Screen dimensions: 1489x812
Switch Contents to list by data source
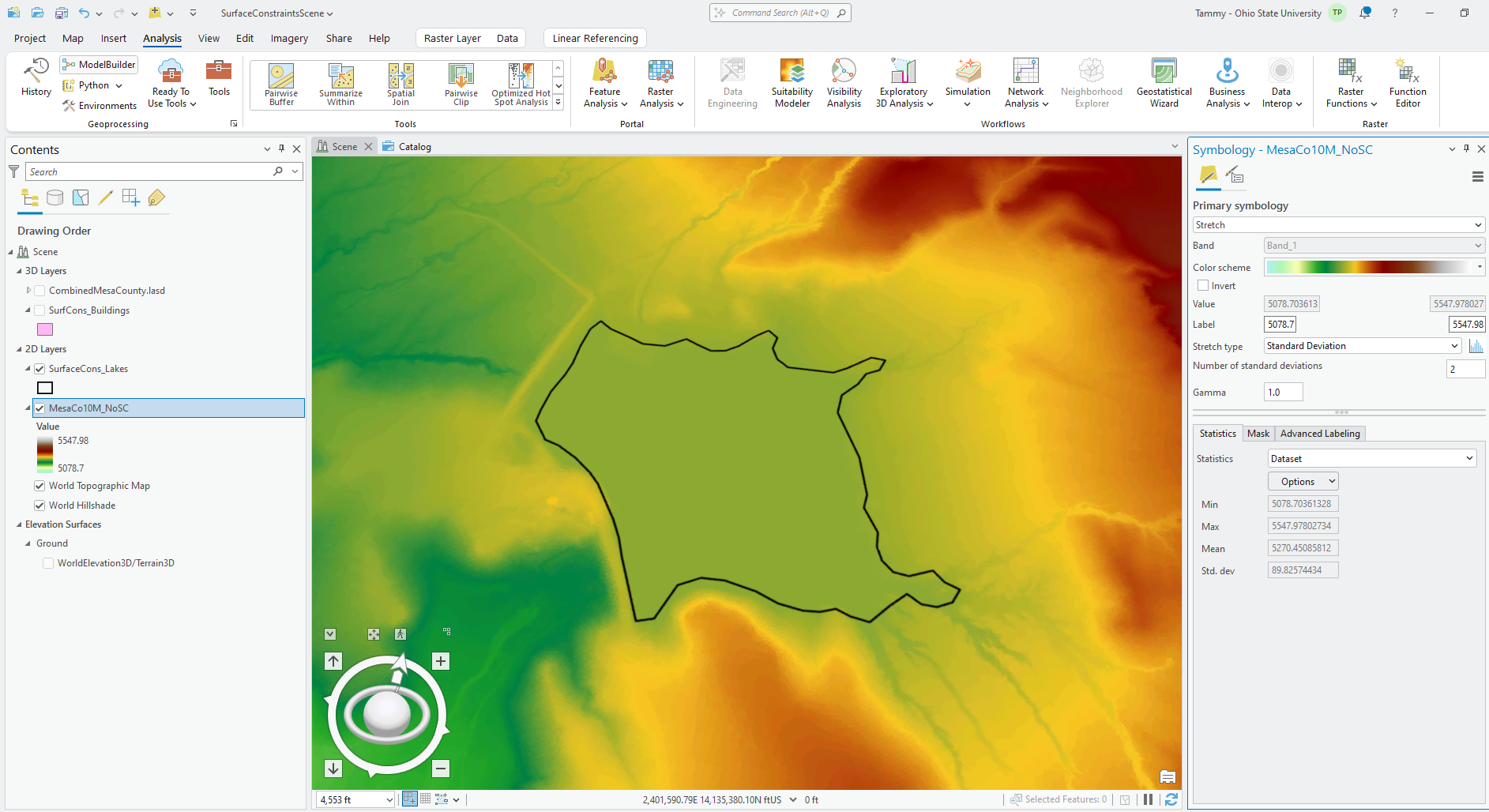point(55,197)
